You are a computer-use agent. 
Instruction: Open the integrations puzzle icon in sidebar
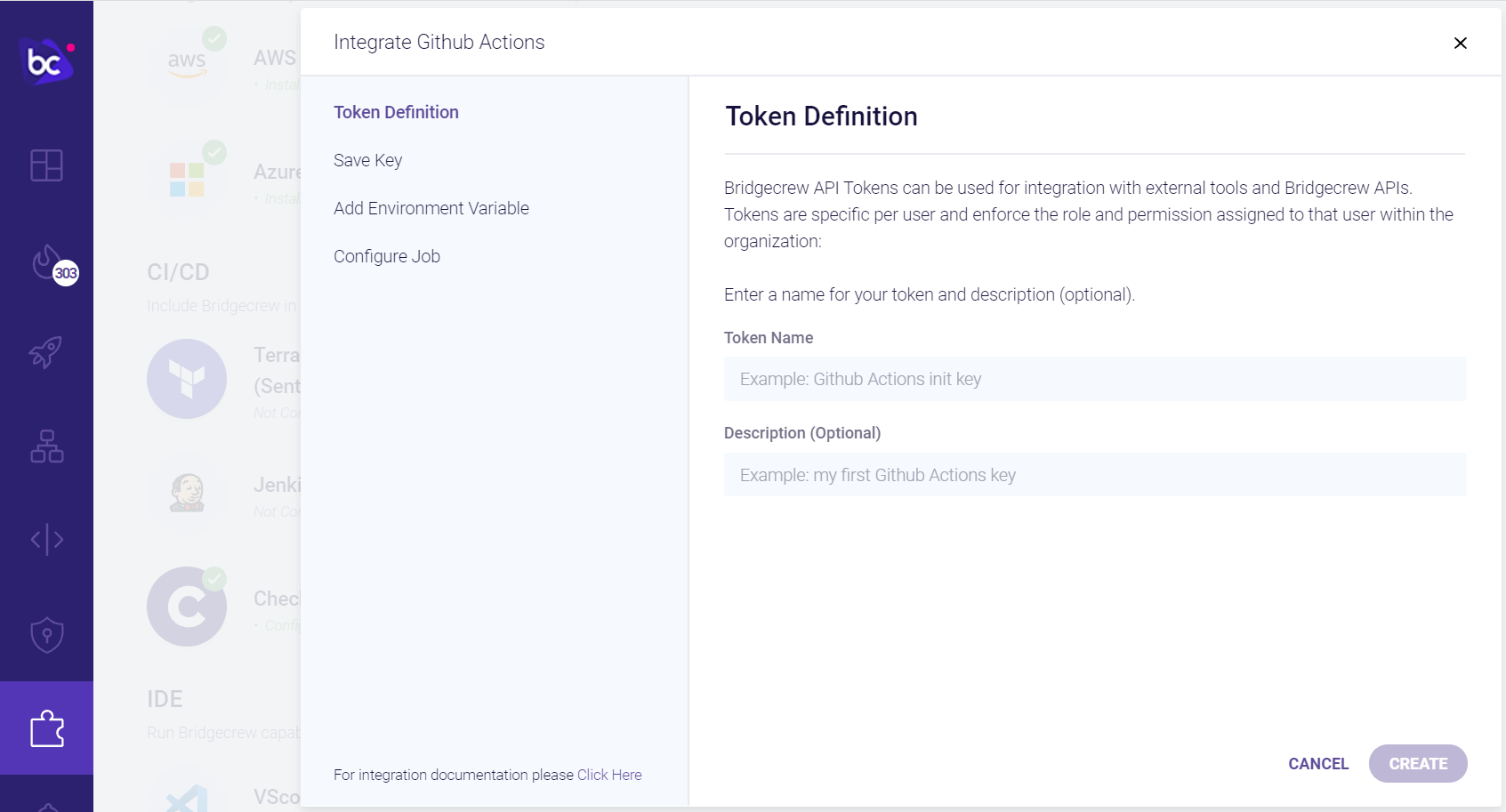pyautogui.click(x=46, y=728)
